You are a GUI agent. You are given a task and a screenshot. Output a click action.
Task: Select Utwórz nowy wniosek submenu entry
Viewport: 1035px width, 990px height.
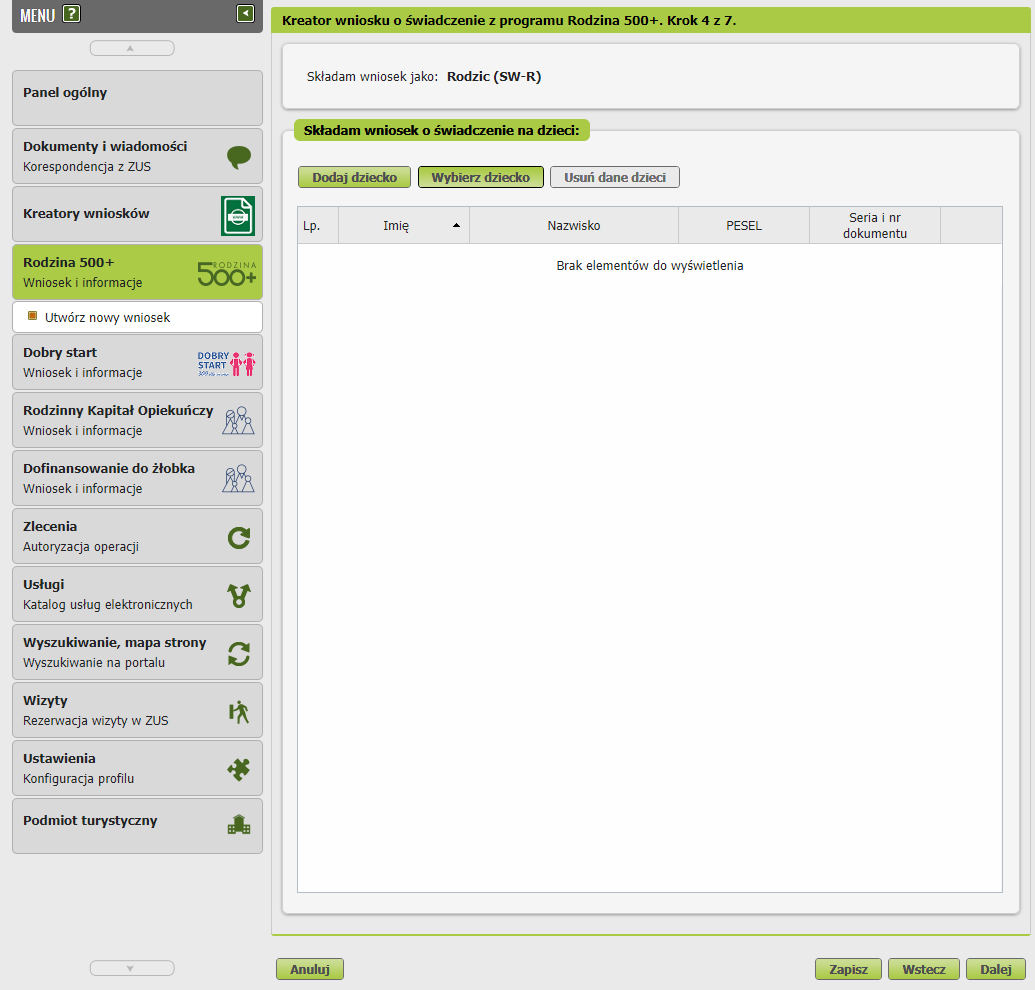point(107,317)
